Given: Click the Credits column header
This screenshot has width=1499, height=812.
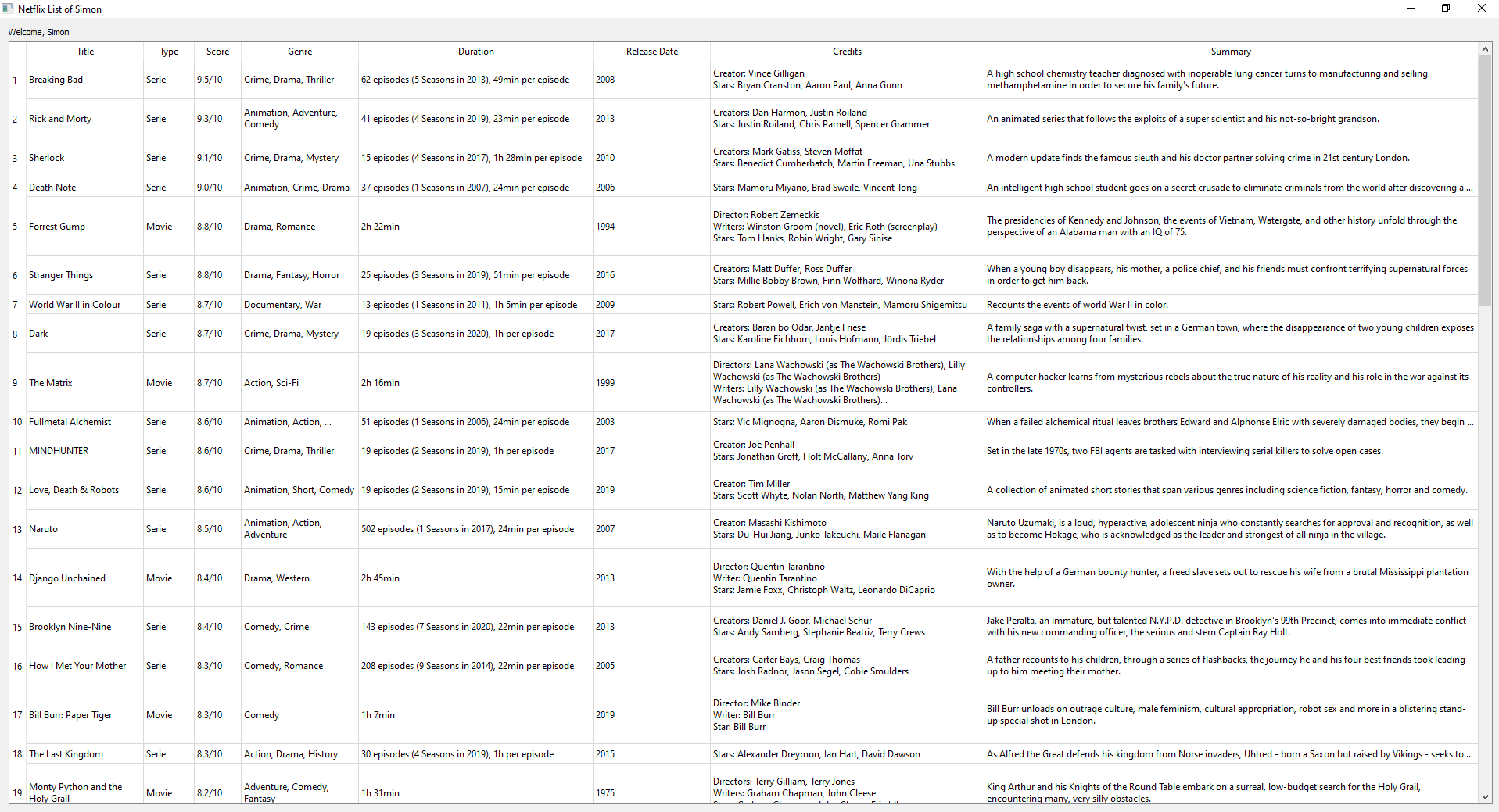Looking at the screenshot, I should click(847, 51).
